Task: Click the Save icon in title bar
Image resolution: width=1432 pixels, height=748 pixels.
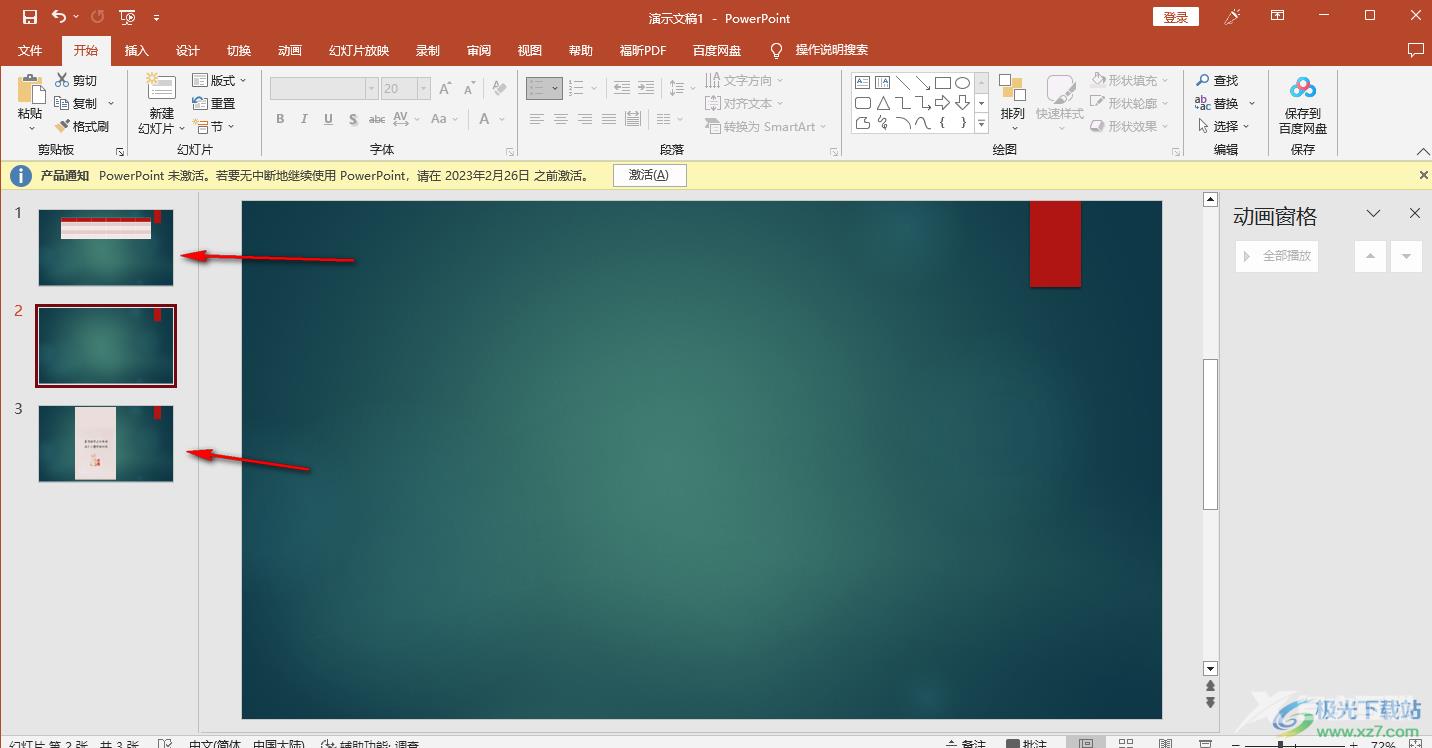Action: (30, 17)
